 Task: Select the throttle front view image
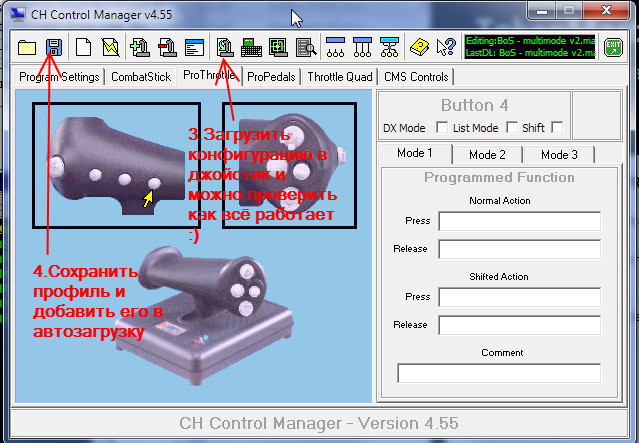click(x=289, y=165)
